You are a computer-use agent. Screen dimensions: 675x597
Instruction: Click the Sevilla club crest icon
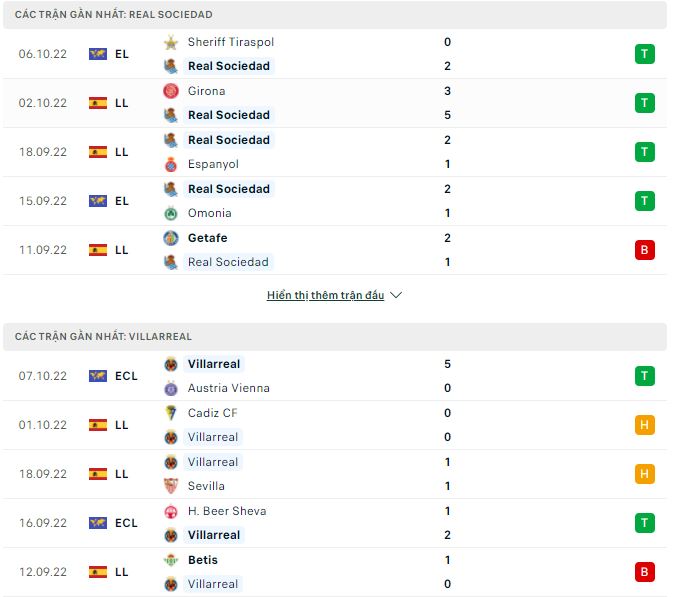pyautogui.click(x=171, y=486)
